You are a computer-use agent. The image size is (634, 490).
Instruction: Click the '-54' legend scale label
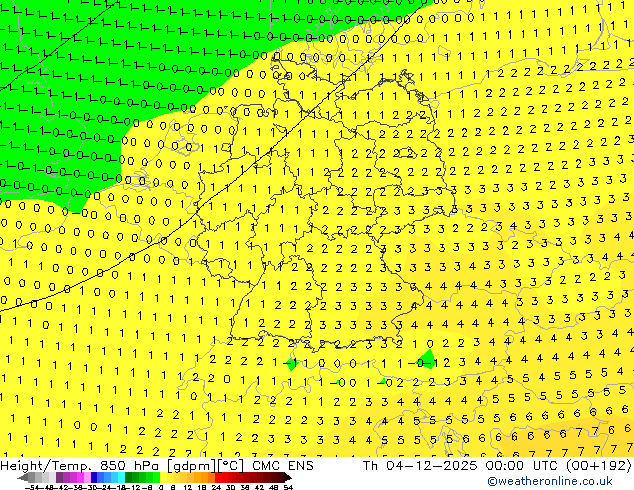pos(32,488)
